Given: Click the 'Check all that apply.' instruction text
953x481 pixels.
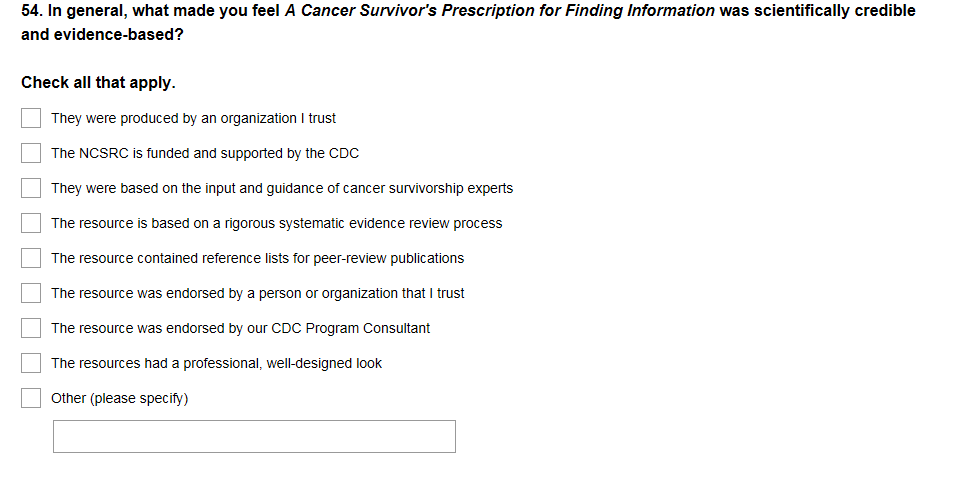Looking at the screenshot, I should pos(98,83).
